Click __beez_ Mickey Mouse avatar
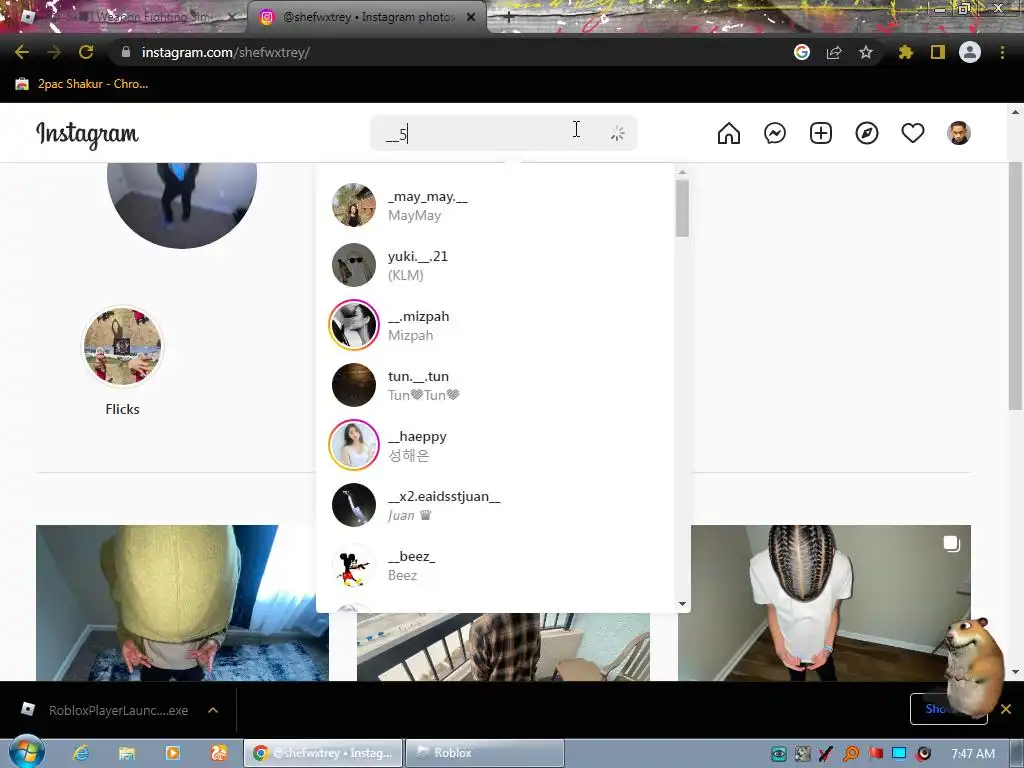The image size is (1024, 768). coord(353,566)
